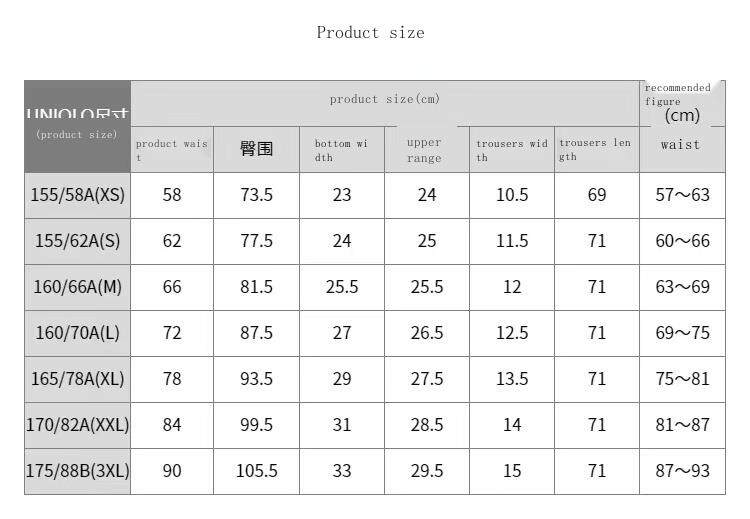Select the 165/78A(XL) size row label
The height and width of the screenshot is (519, 750).
(x=78, y=379)
